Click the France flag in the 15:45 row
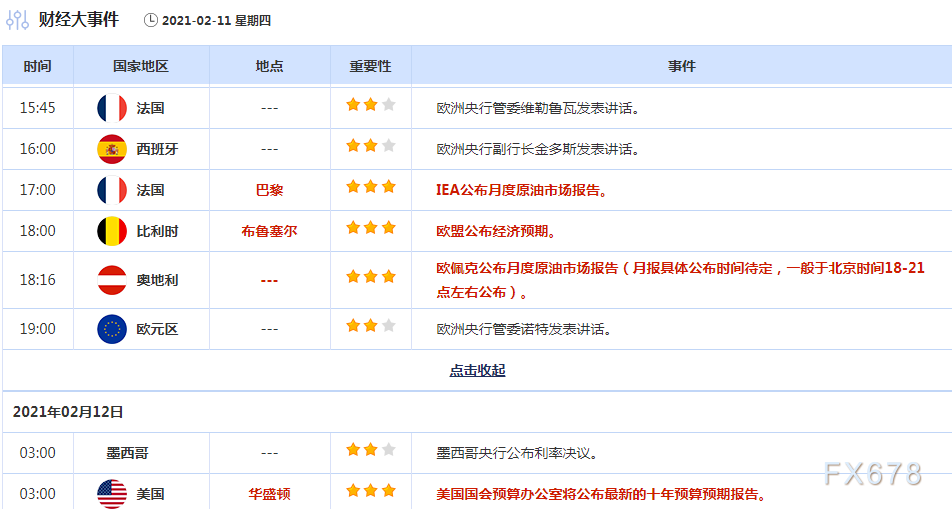The image size is (952, 509). (x=112, y=108)
